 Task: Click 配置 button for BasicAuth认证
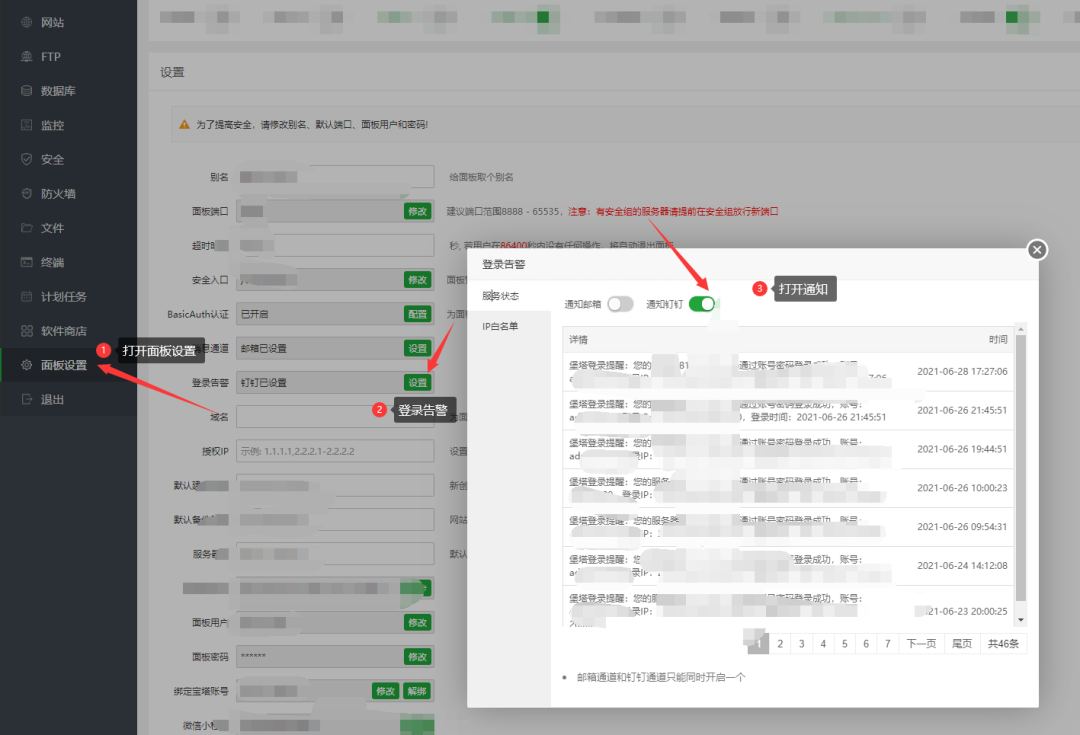pyautogui.click(x=417, y=314)
